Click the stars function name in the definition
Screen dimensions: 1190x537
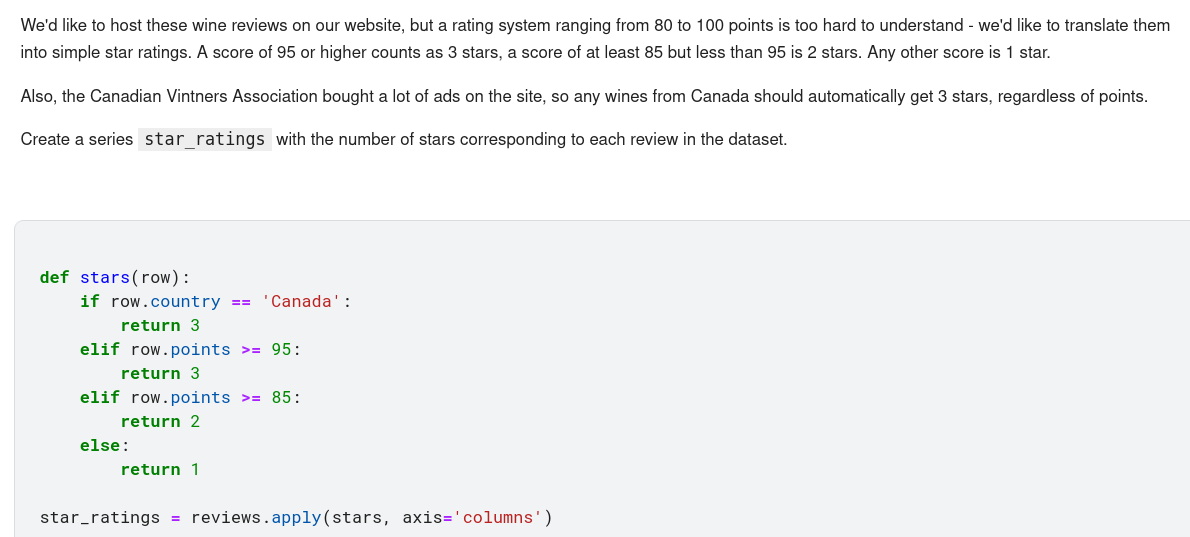[105, 277]
